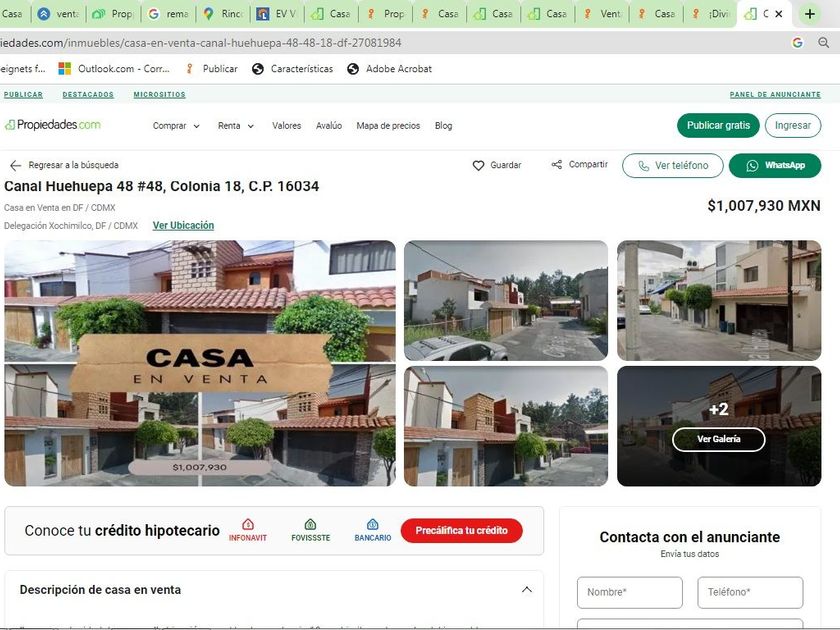Expand the Comprar dropdown menu
Image resolution: width=840 pixels, height=630 pixels.
click(176, 126)
